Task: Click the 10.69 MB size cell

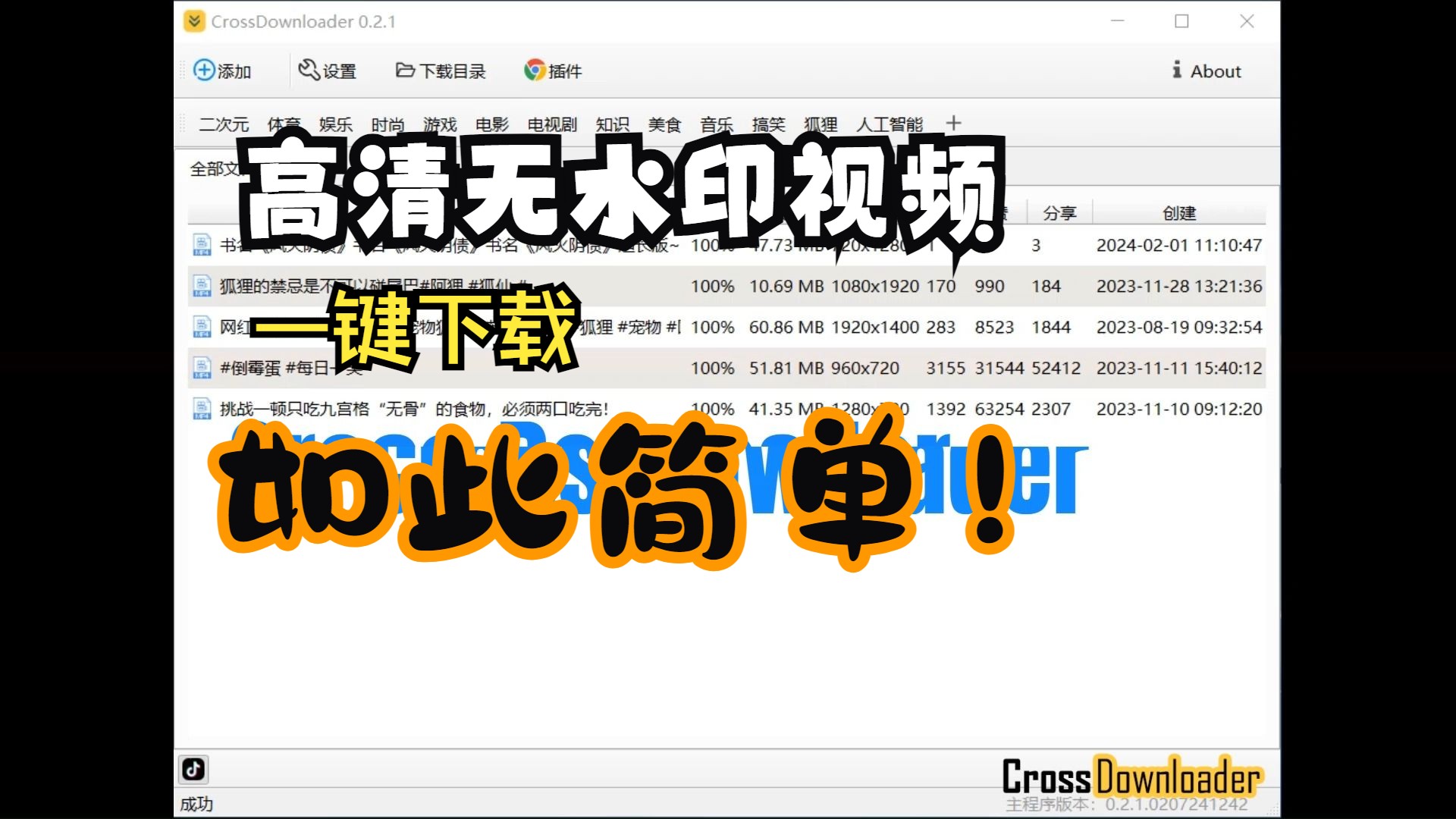Action: [x=786, y=286]
